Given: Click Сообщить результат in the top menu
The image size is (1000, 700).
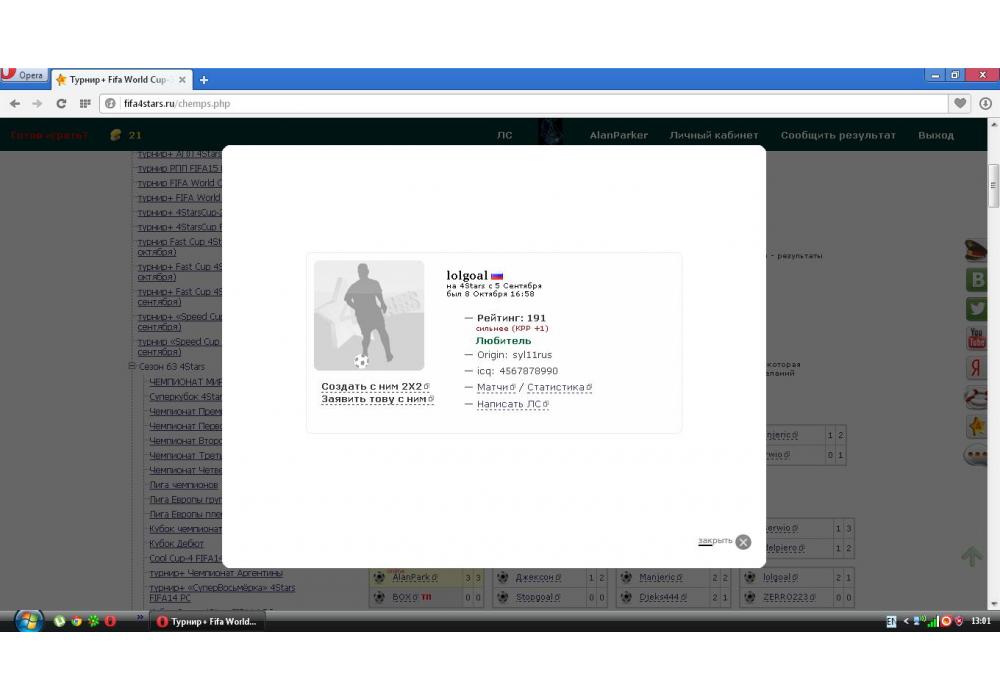Looking at the screenshot, I should [838, 135].
